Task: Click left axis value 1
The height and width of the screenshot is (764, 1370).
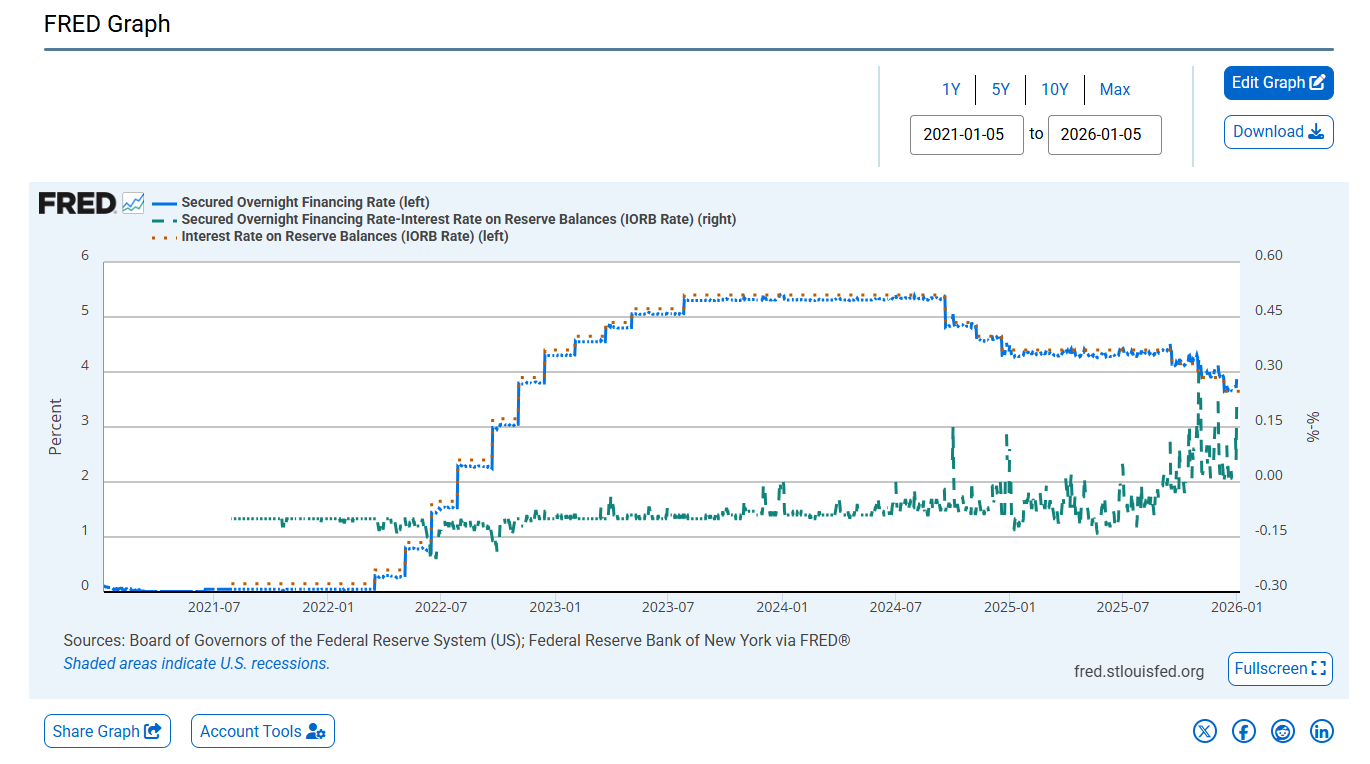Action: point(85,531)
